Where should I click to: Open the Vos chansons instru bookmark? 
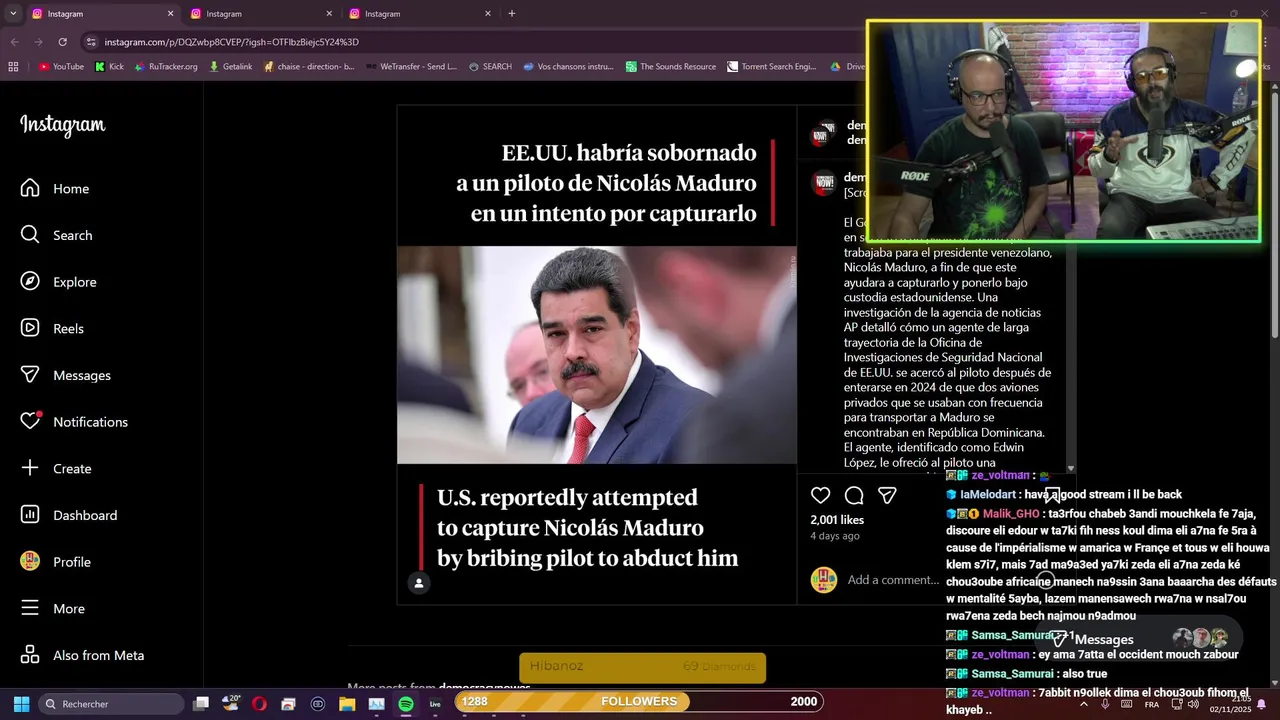568,67
